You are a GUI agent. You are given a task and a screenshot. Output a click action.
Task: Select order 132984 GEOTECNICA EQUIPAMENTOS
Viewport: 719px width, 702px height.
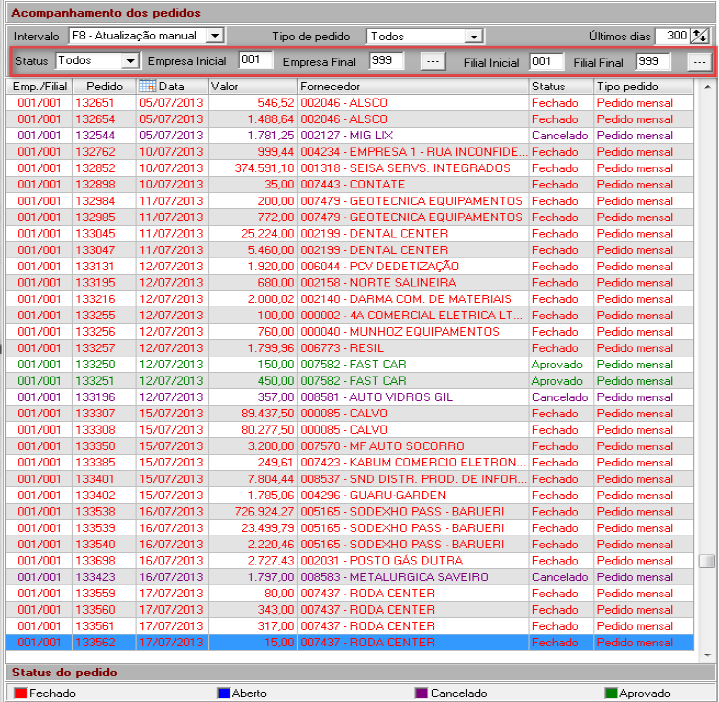click(349, 201)
